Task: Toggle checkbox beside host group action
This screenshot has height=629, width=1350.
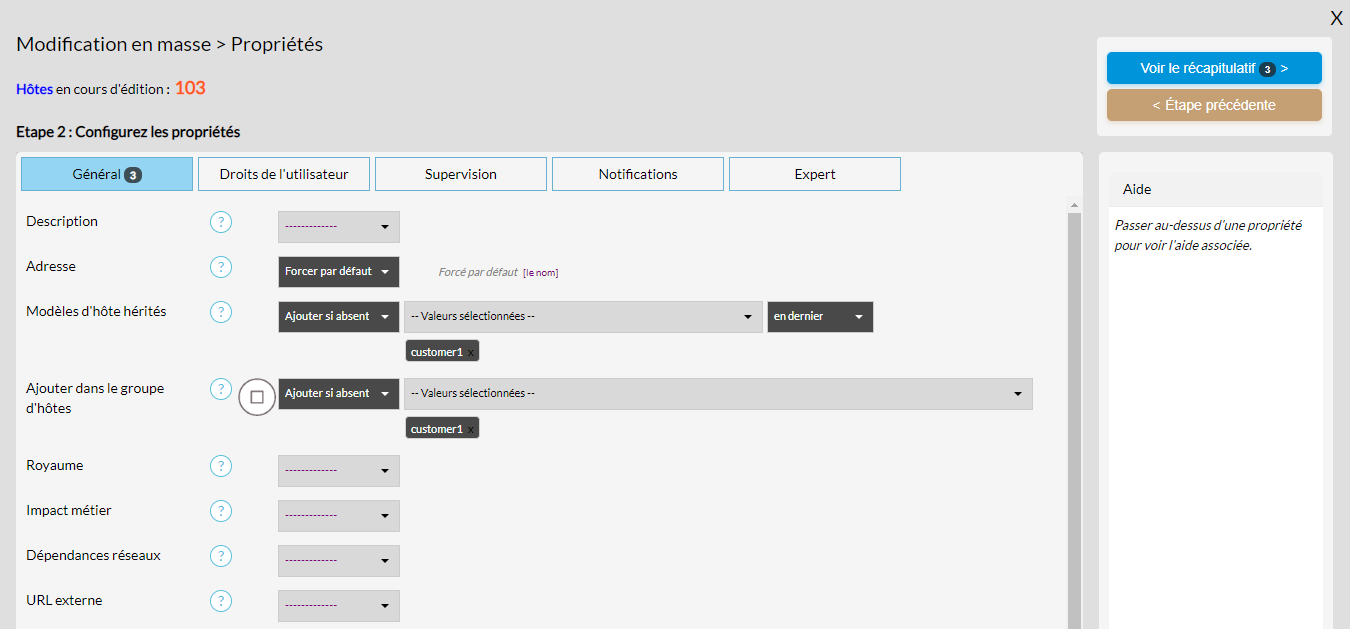Action: (x=257, y=397)
